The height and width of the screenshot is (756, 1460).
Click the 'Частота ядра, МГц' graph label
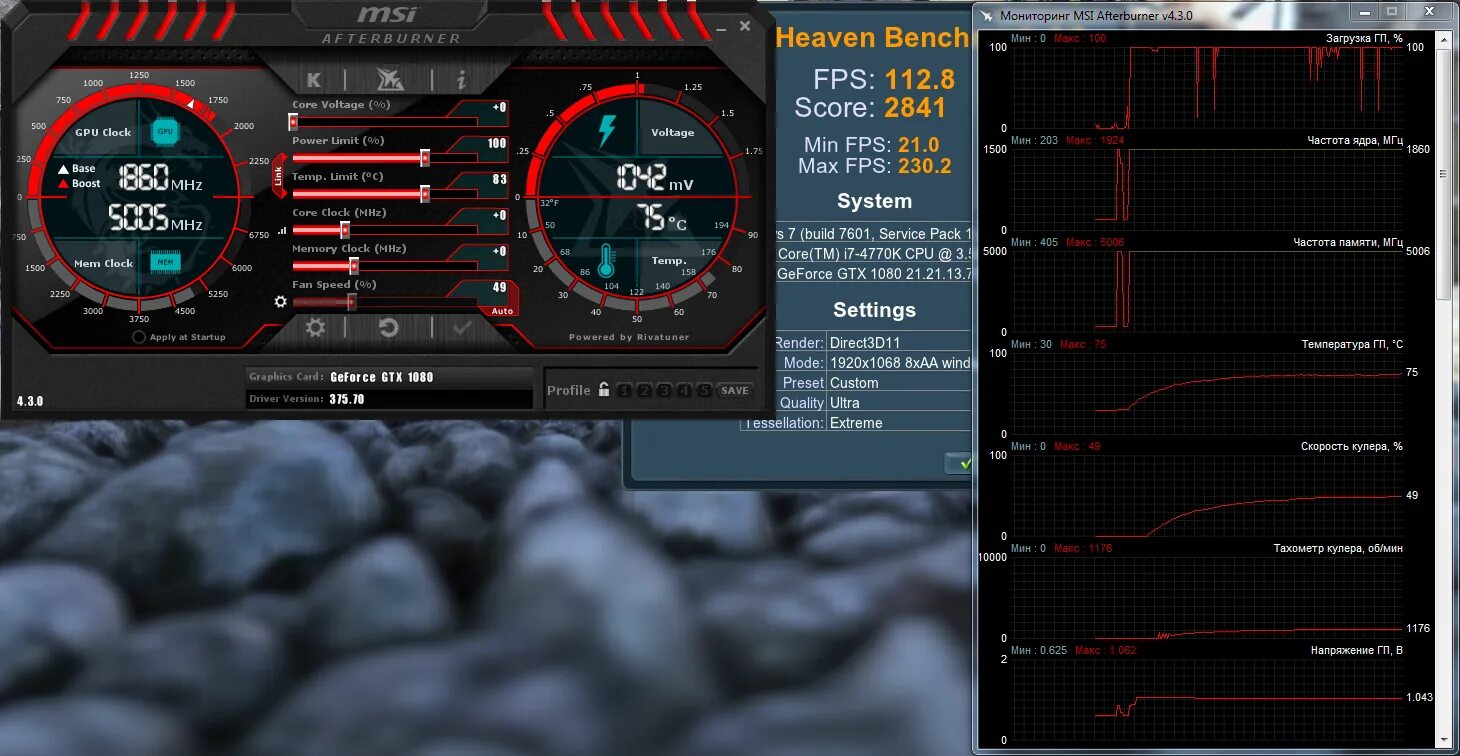(x=1355, y=140)
